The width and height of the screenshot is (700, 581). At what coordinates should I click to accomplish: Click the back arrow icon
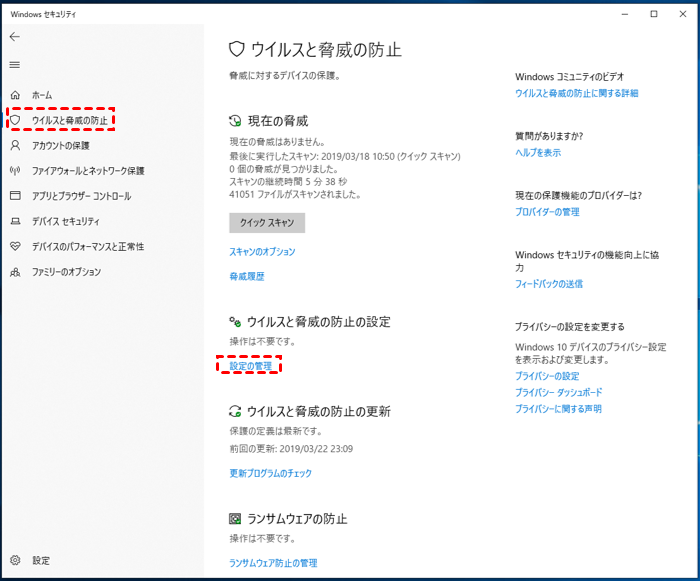click(x=15, y=37)
